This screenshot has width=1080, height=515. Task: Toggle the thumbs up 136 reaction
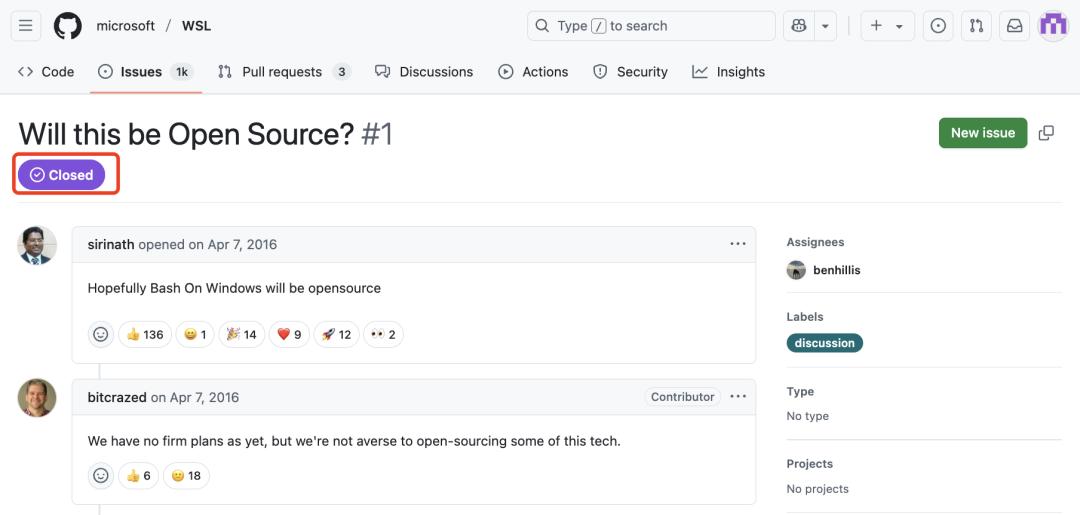[145, 335]
